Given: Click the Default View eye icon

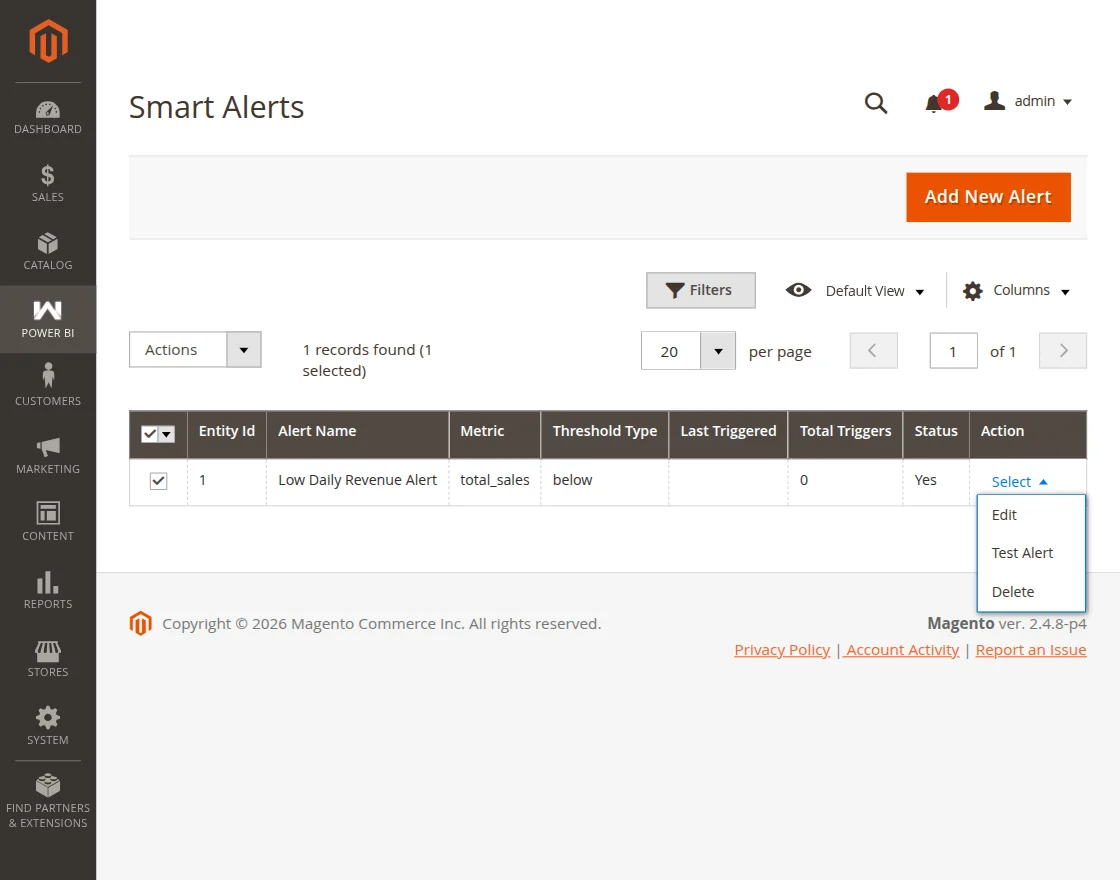Looking at the screenshot, I should coord(799,290).
